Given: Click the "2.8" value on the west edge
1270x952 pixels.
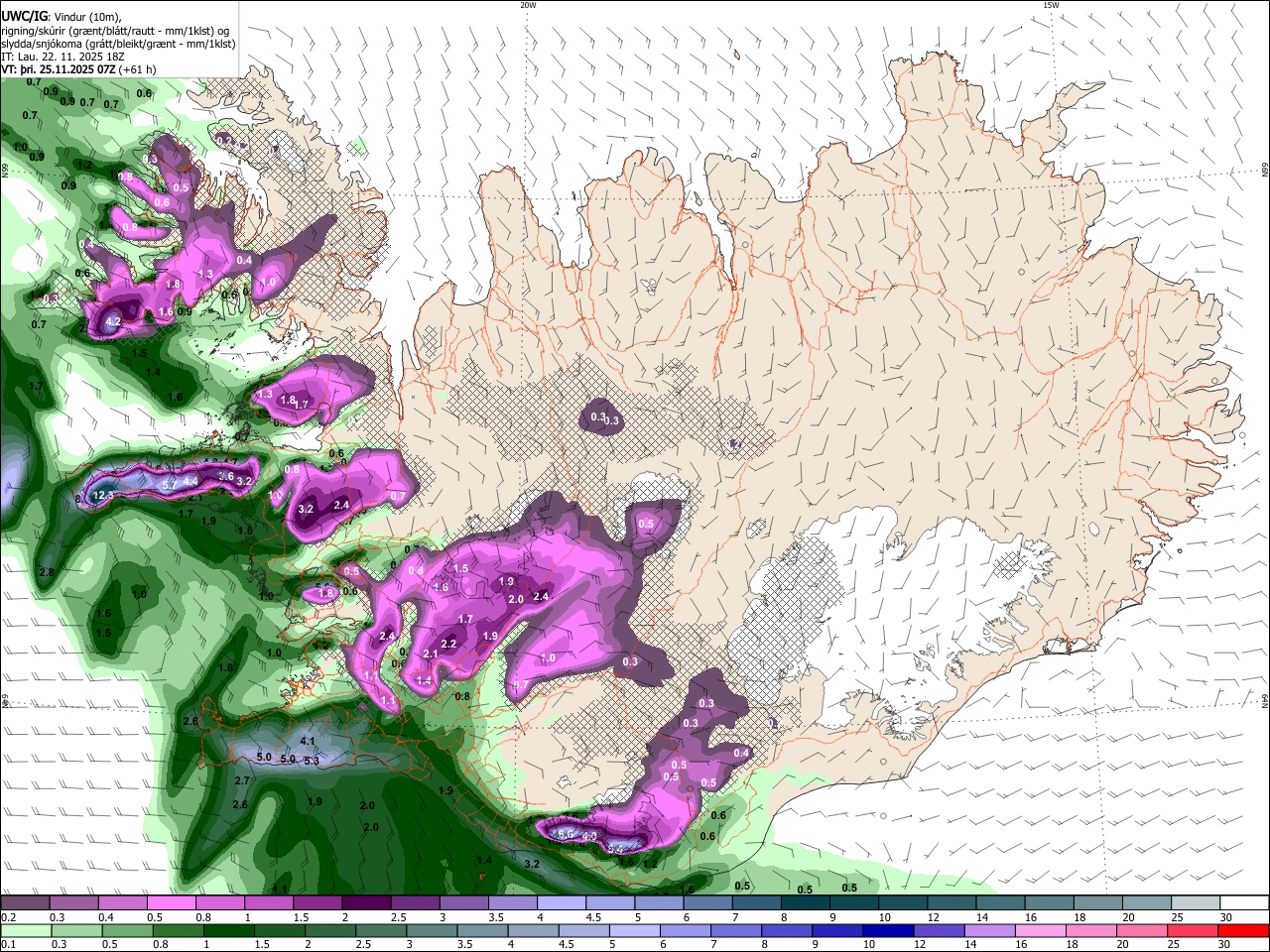Looking at the screenshot, I should 46,572.
